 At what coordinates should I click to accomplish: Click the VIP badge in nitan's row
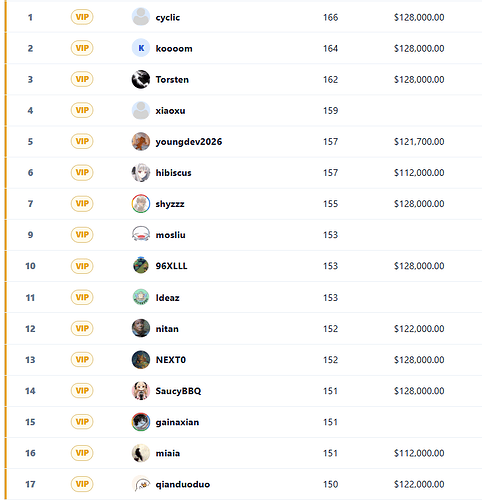82,328
